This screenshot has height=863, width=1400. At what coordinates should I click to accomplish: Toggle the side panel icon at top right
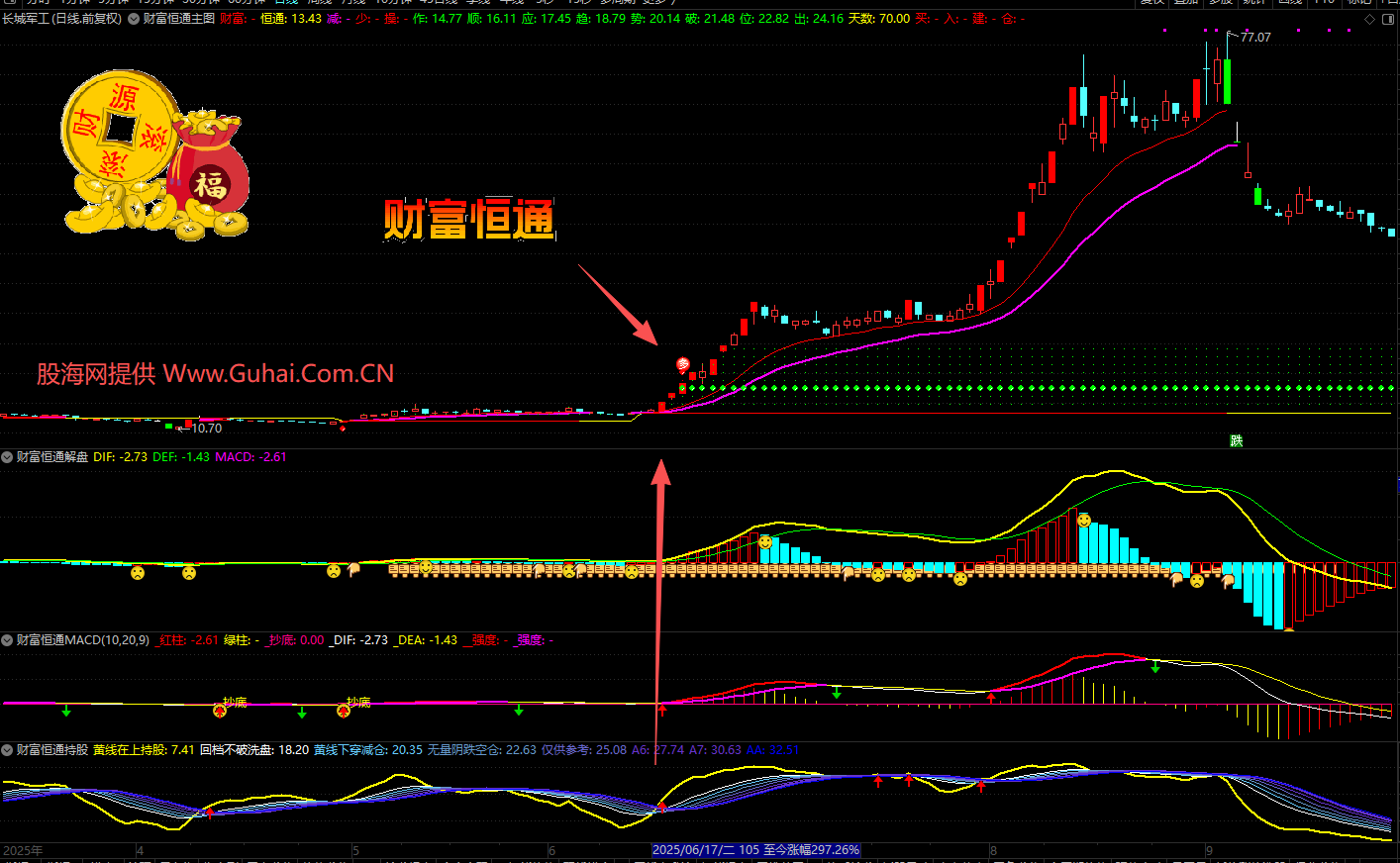click(x=1389, y=19)
